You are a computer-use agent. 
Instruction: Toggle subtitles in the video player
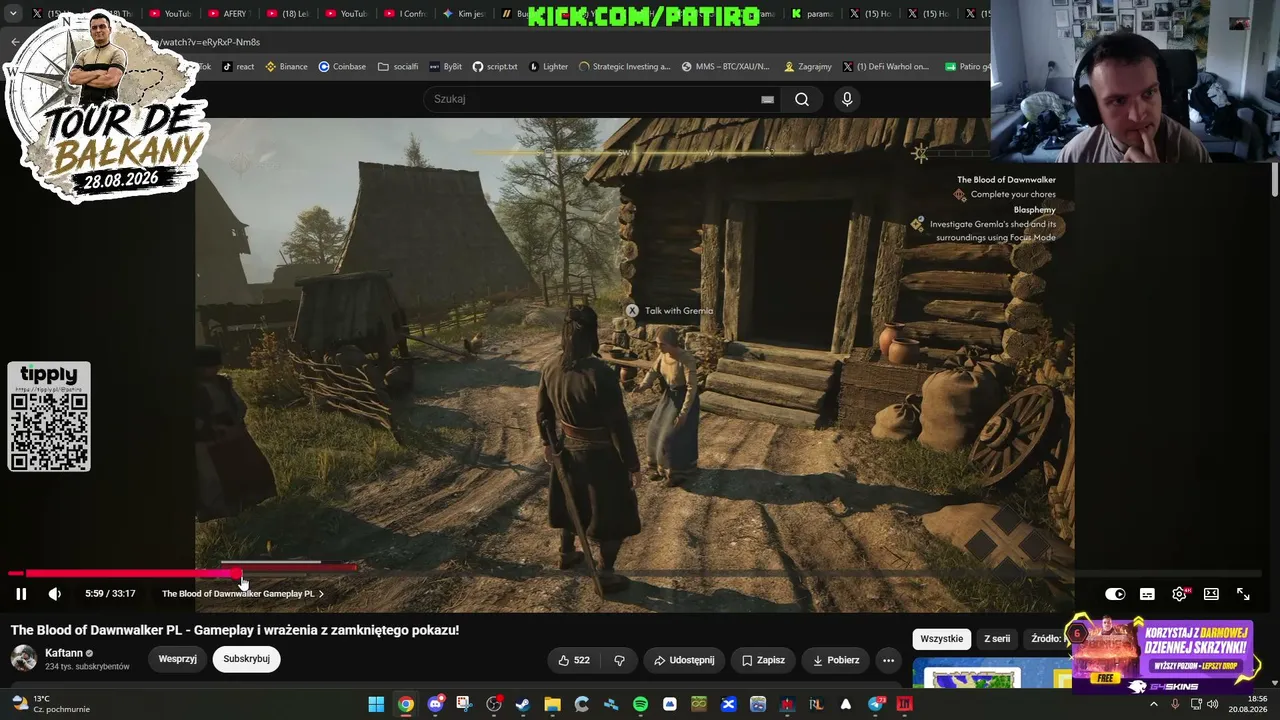1147,594
